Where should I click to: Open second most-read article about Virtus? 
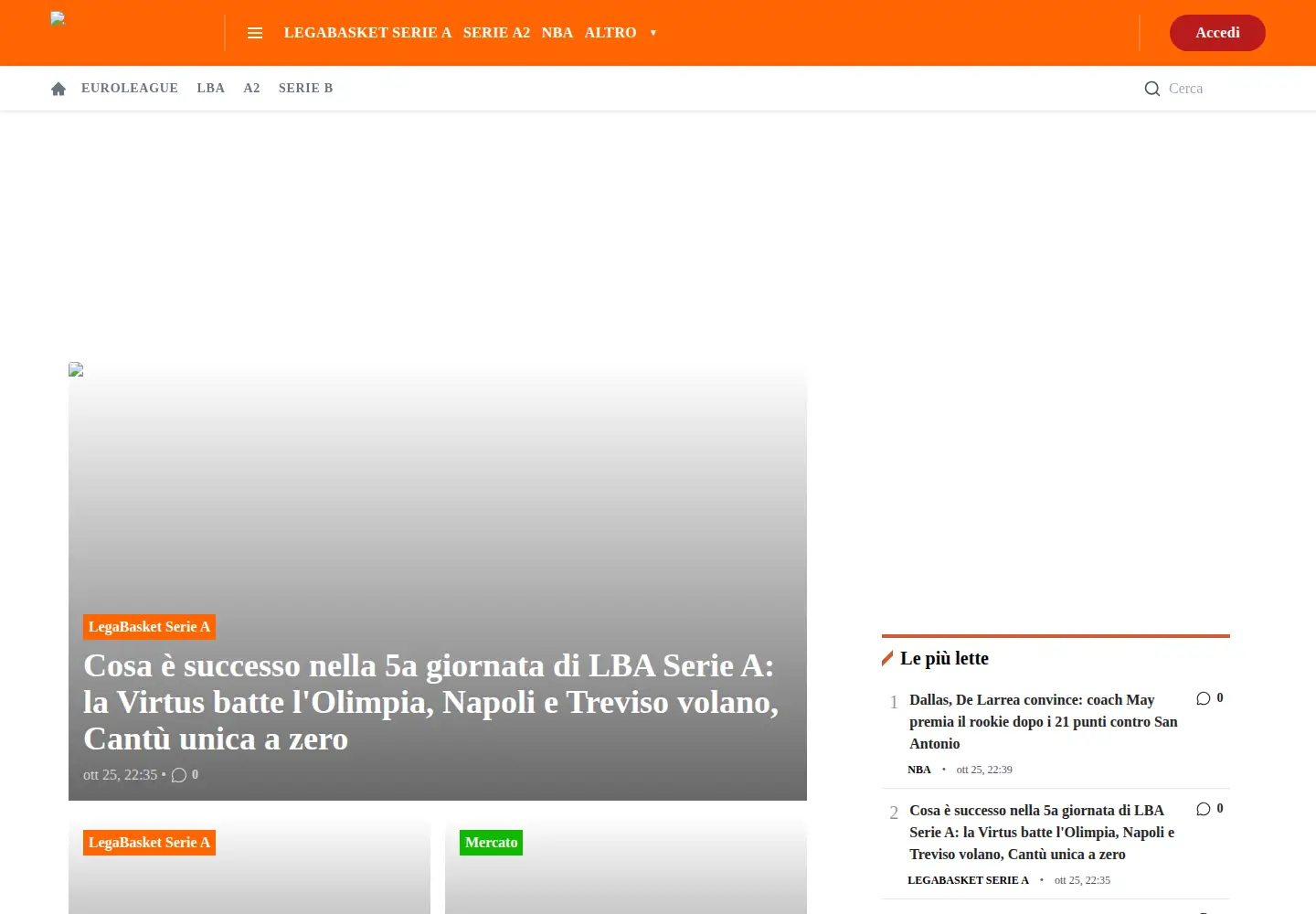tap(1042, 833)
